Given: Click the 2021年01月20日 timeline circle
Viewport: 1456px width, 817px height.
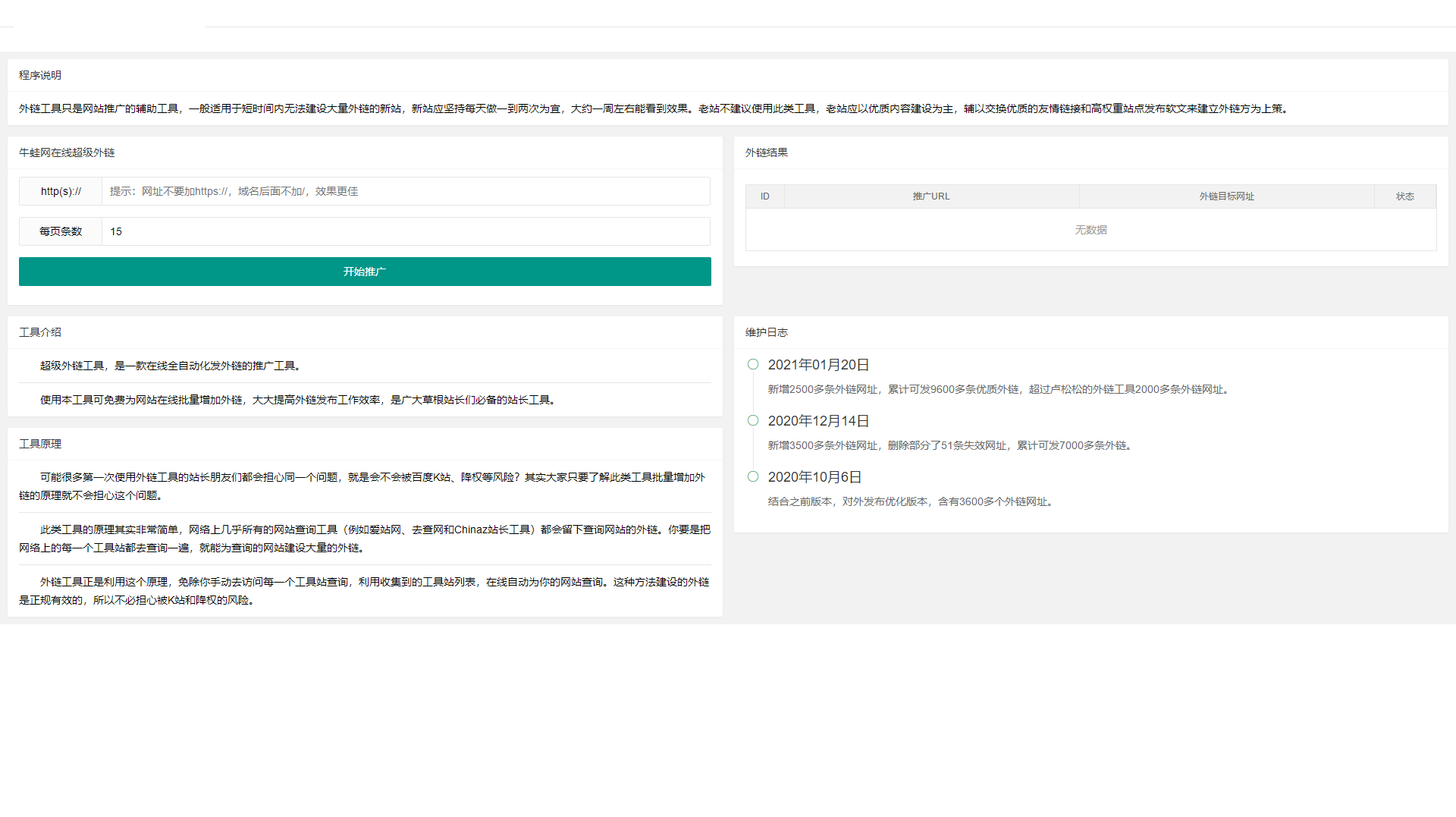Looking at the screenshot, I should (753, 363).
